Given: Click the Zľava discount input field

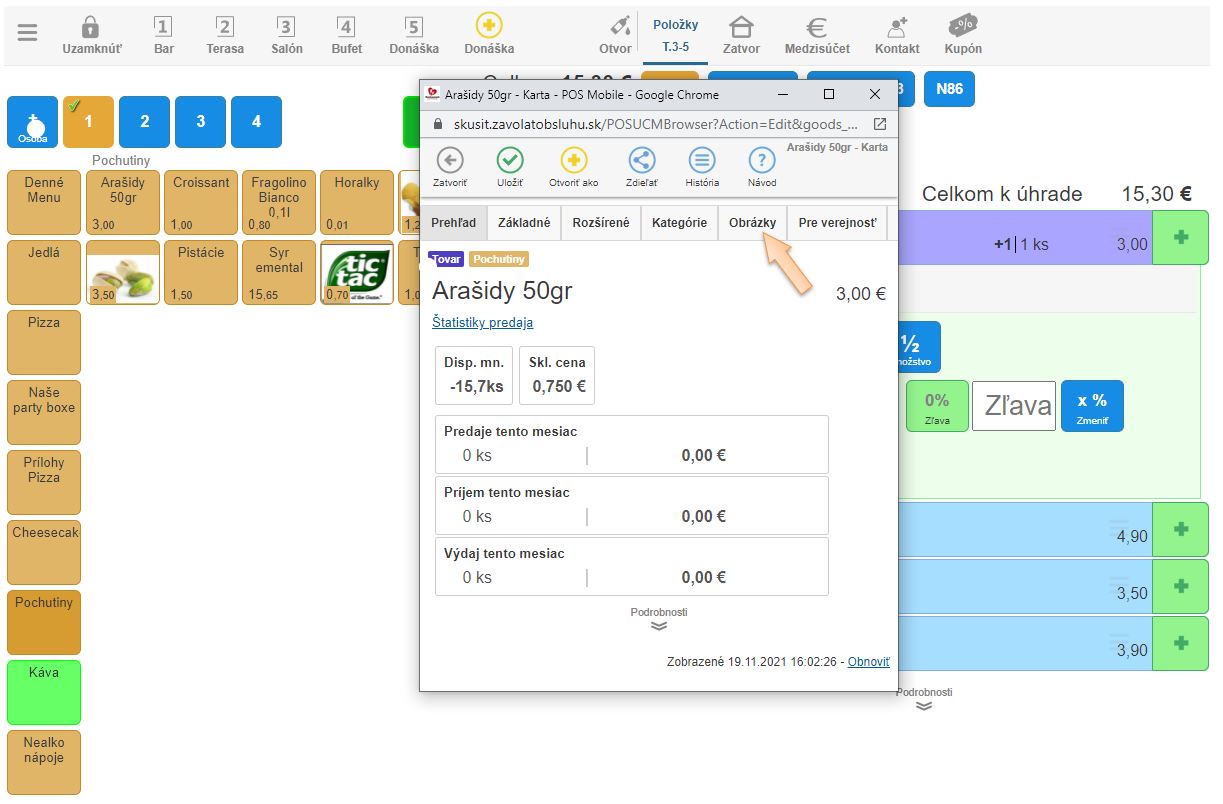Looking at the screenshot, I should [x=1013, y=406].
